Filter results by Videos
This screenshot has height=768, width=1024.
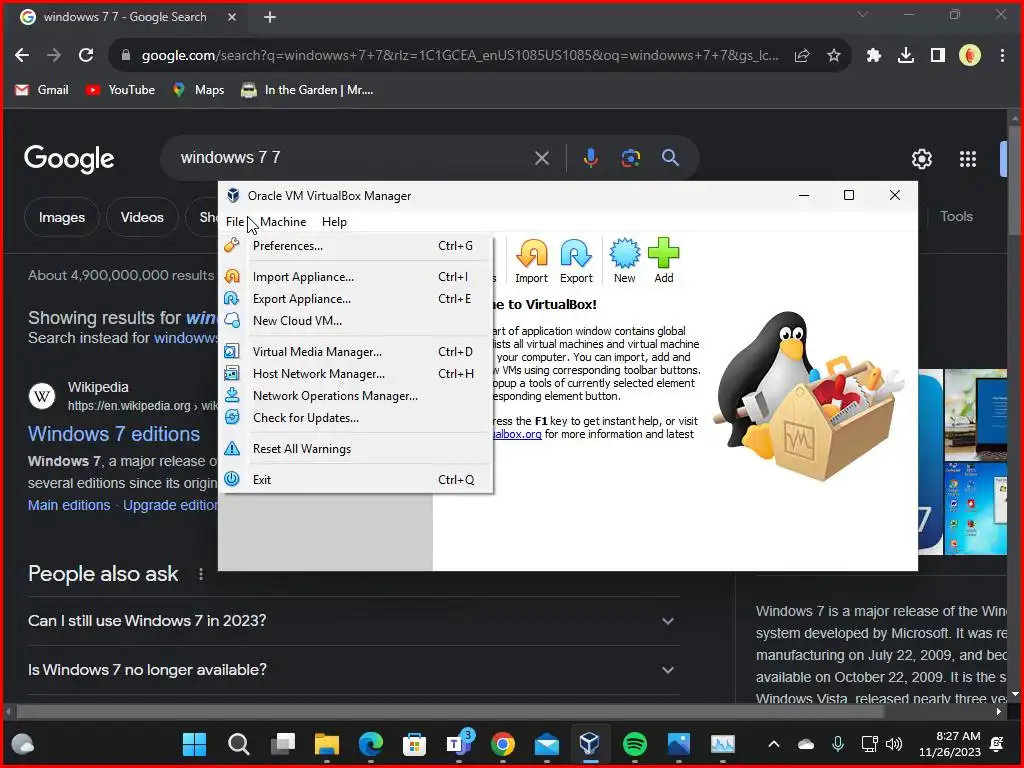click(x=142, y=217)
